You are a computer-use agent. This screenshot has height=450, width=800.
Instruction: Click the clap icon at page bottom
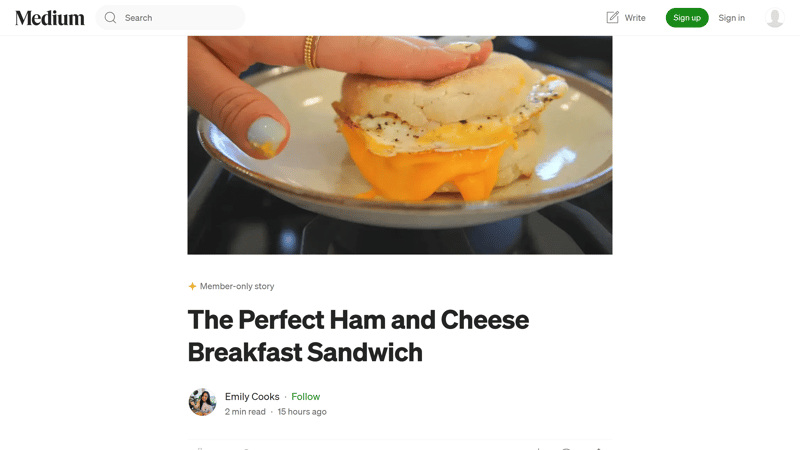(x=200, y=448)
